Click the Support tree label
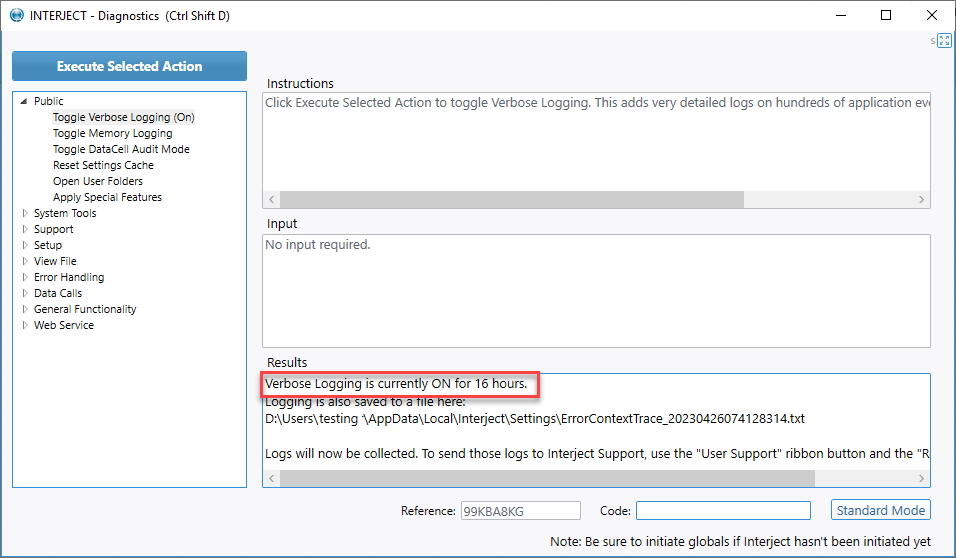The image size is (956, 558). (54, 229)
